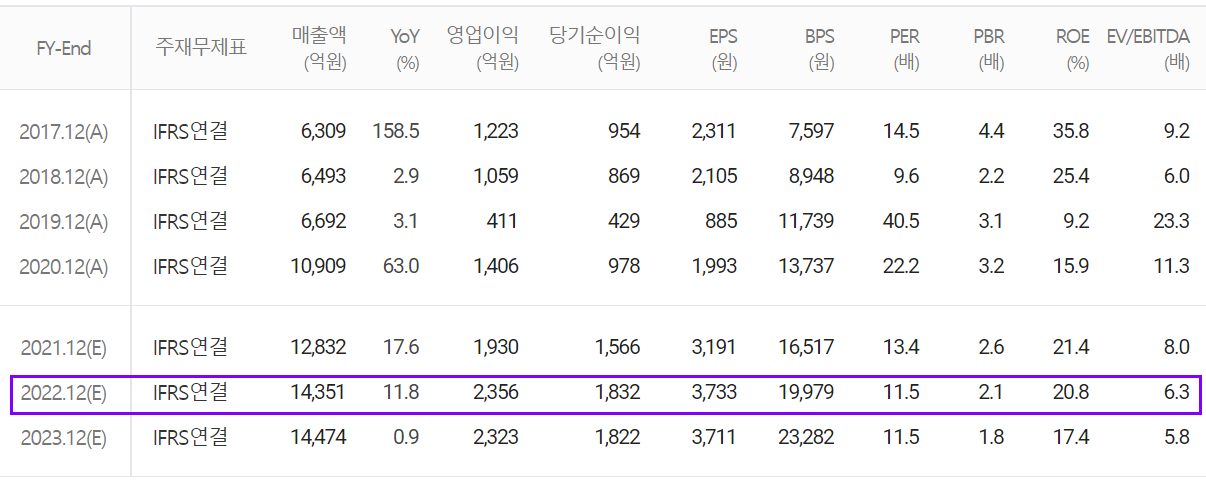Click 2017 revenue value 6,309
The height and width of the screenshot is (482, 1206).
click(323, 131)
